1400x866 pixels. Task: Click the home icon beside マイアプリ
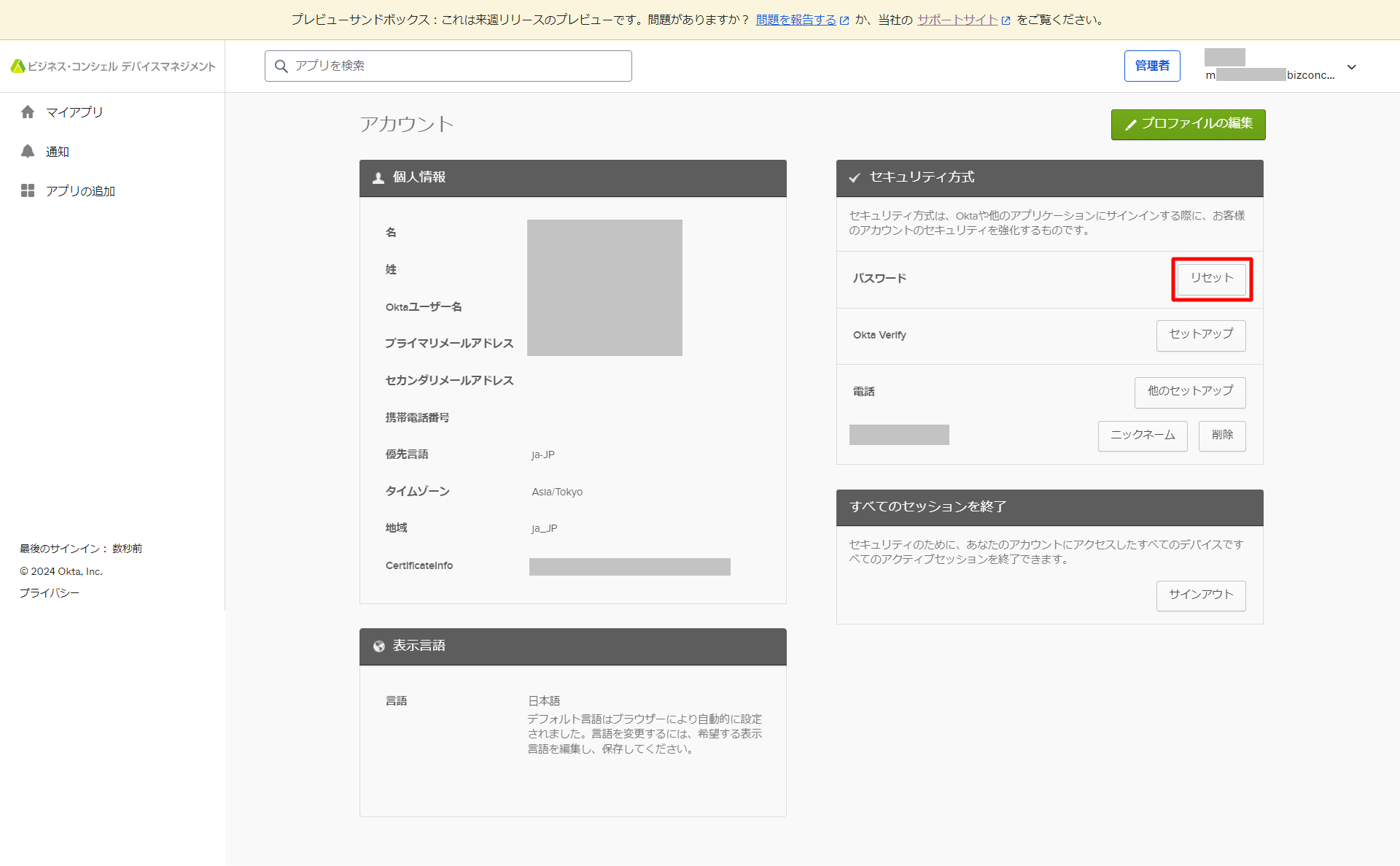tap(28, 112)
